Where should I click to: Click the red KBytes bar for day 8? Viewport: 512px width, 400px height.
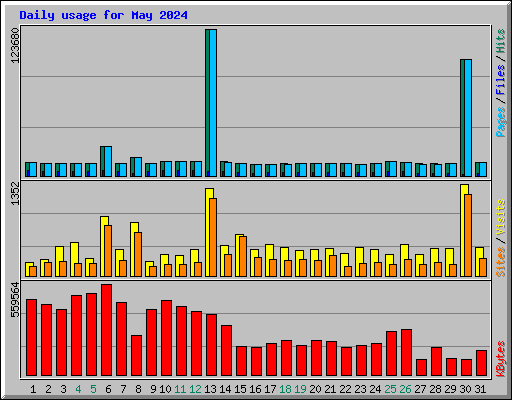tap(137, 356)
